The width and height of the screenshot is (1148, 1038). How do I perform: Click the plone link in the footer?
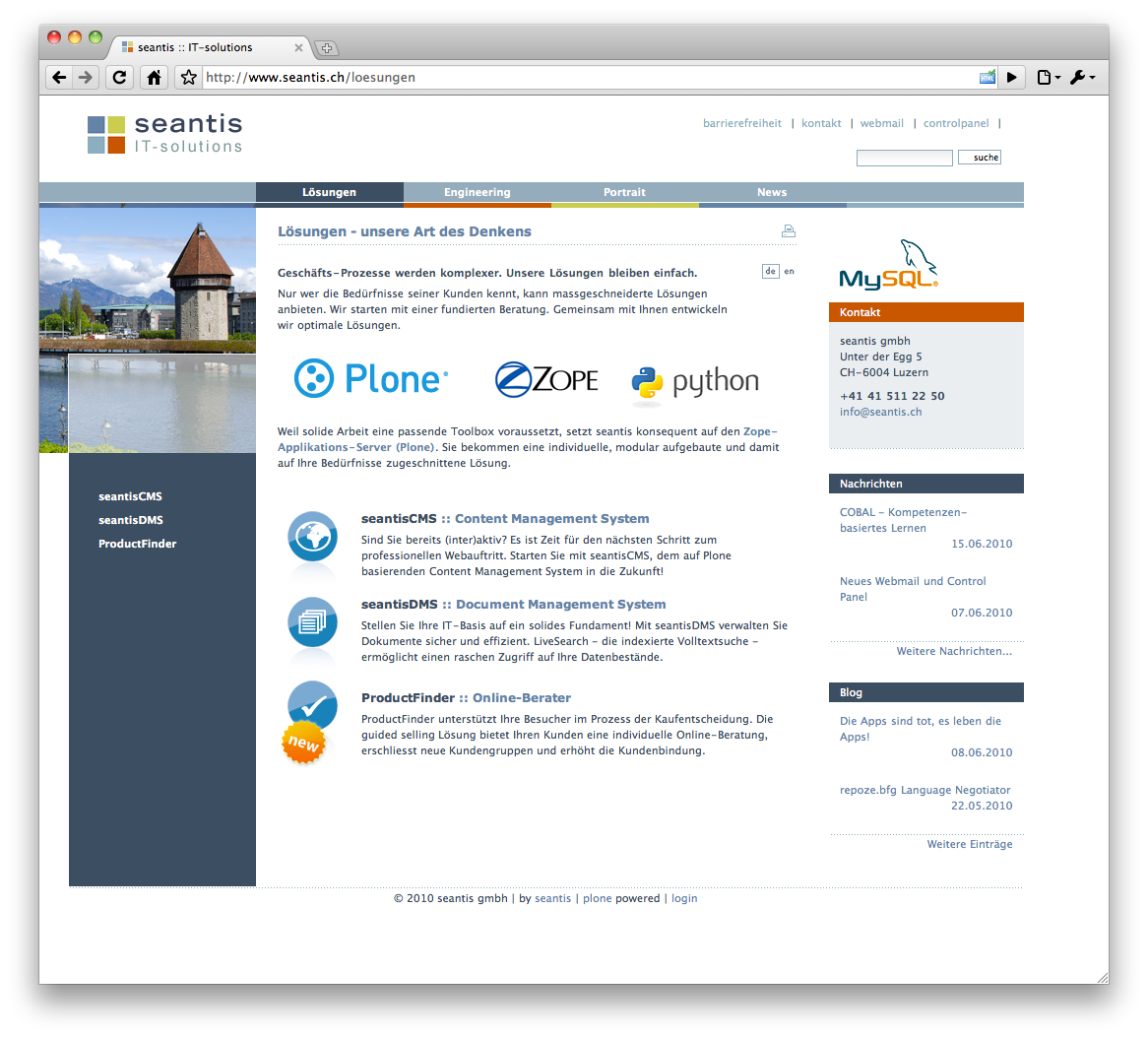click(x=597, y=898)
